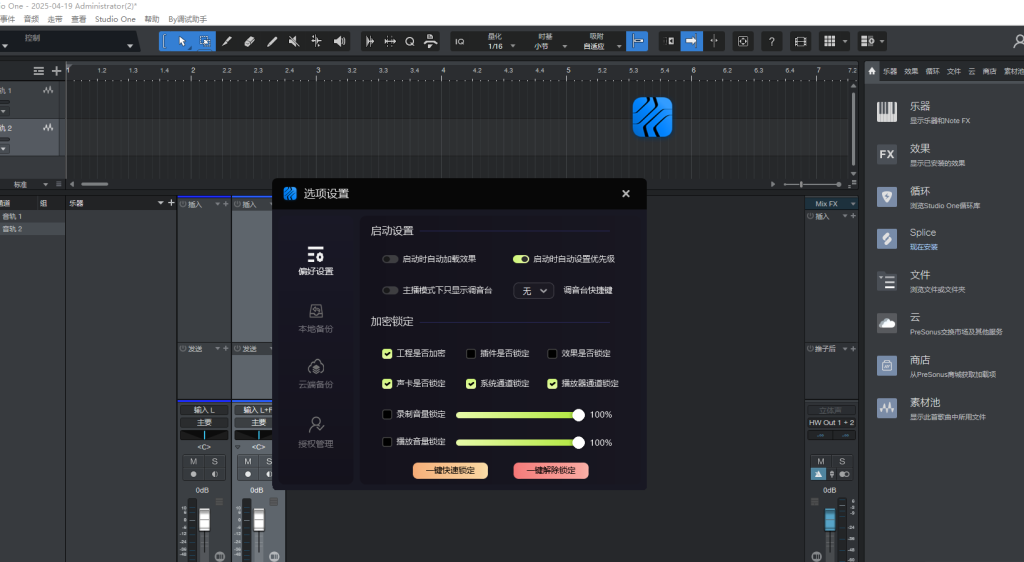The image size is (1024, 562).
Task: Mute the main output with M button
Action: click(821, 461)
